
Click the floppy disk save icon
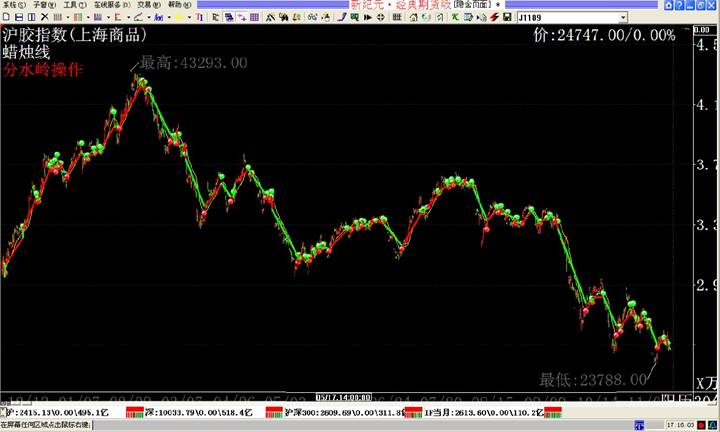point(507,17)
